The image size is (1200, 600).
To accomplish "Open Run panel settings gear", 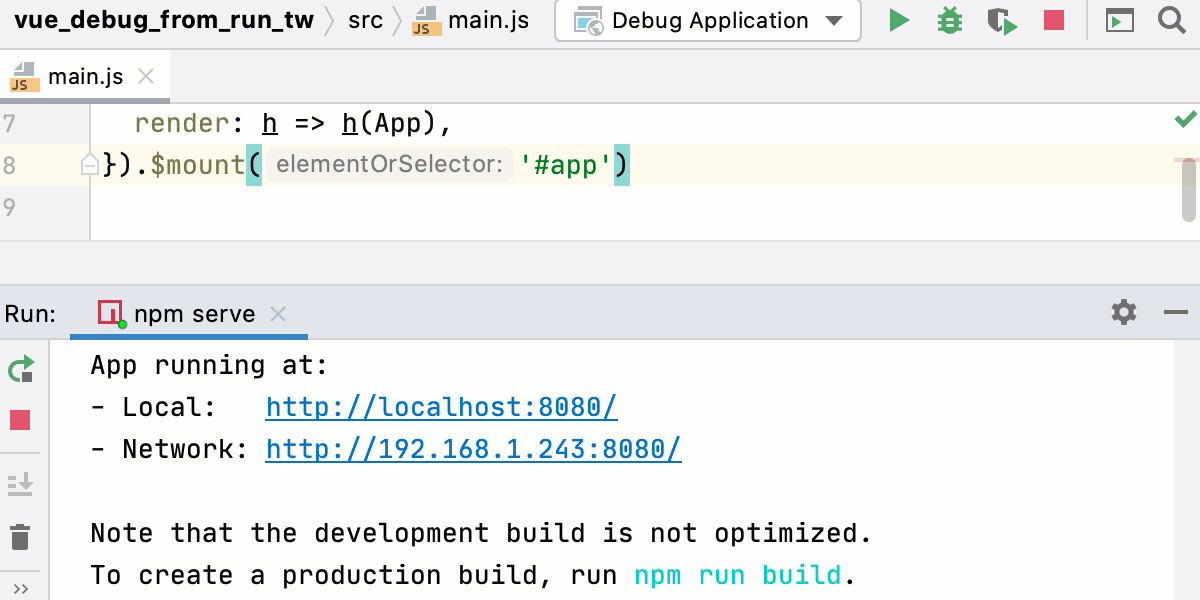I will point(1124,313).
